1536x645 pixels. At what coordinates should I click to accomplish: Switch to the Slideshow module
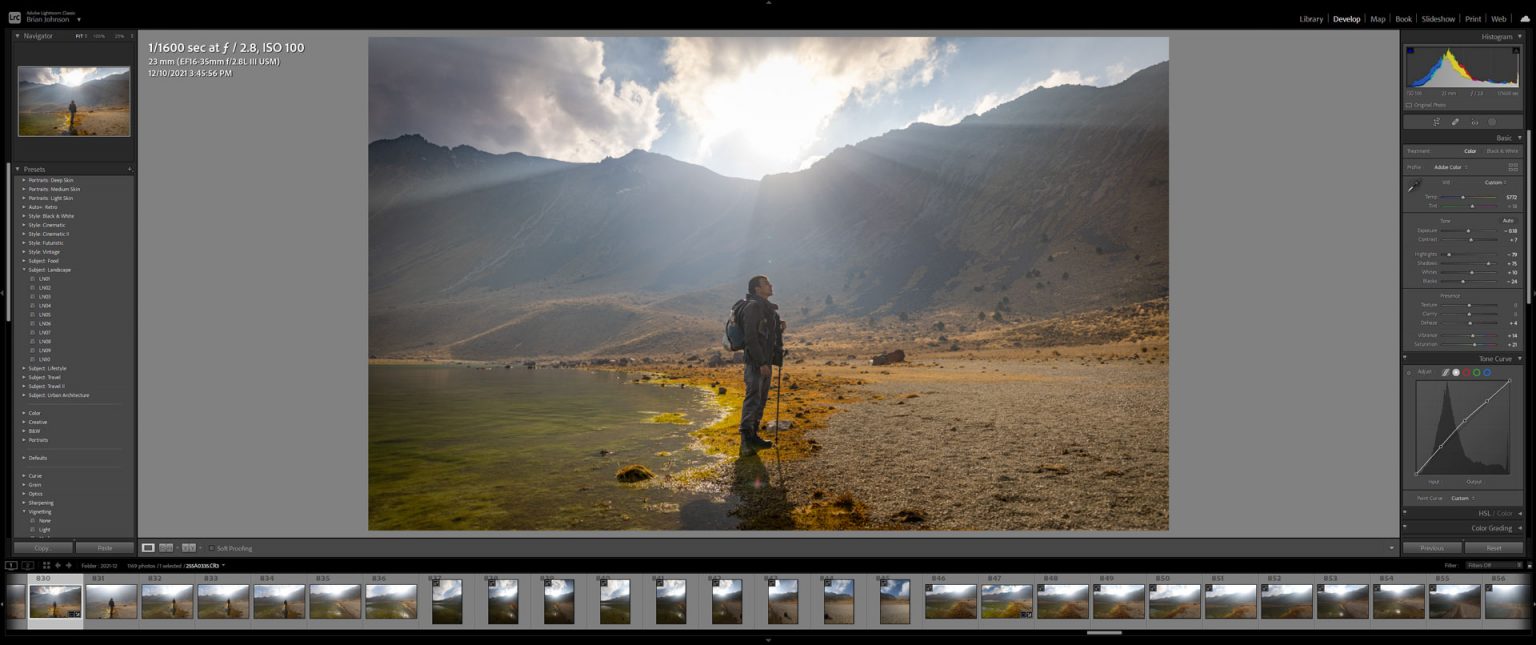point(1436,18)
